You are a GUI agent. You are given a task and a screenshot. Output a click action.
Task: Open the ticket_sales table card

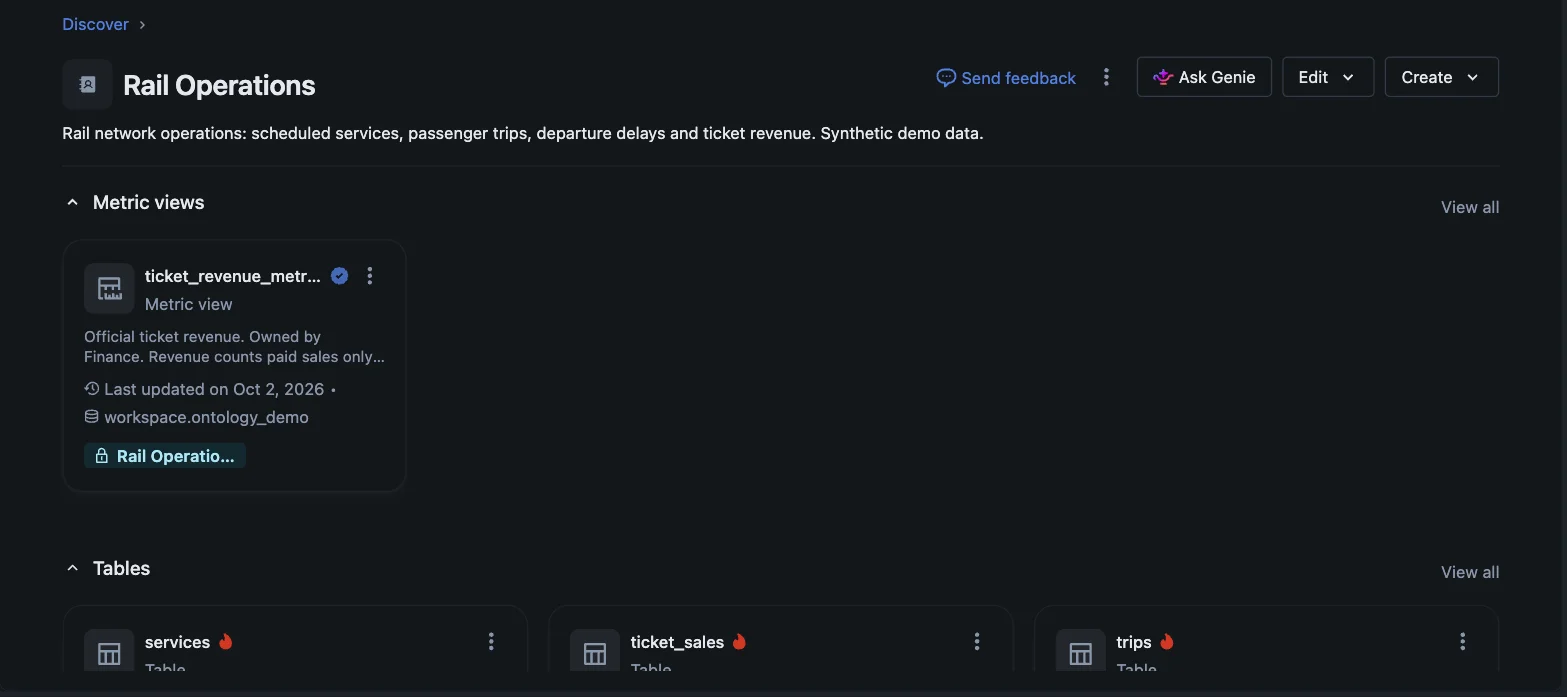tap(781, 638)
